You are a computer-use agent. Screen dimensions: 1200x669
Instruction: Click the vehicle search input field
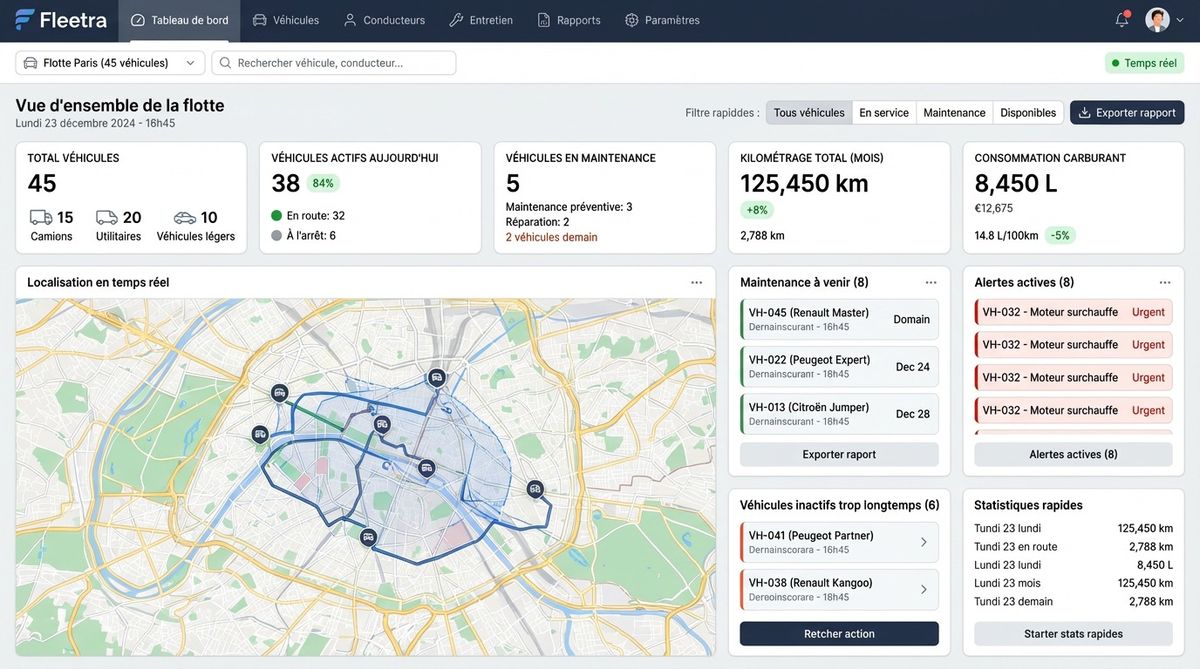334,63
